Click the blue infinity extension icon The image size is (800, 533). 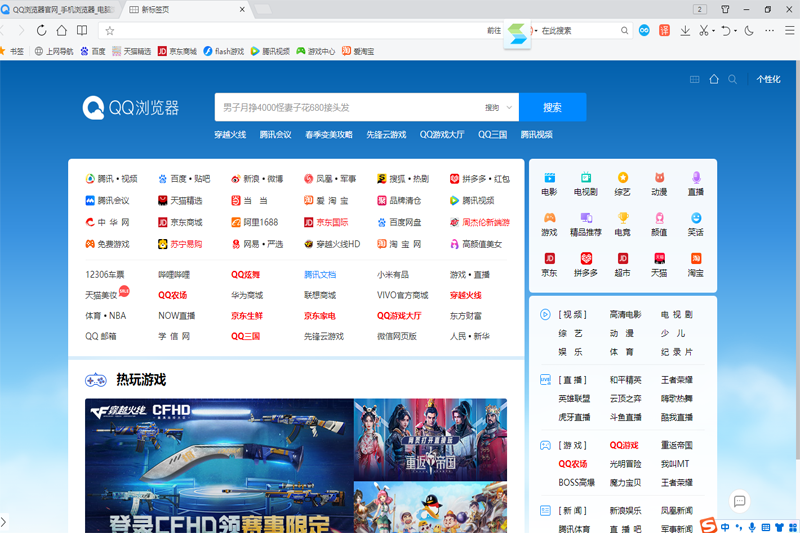[644, 31]
